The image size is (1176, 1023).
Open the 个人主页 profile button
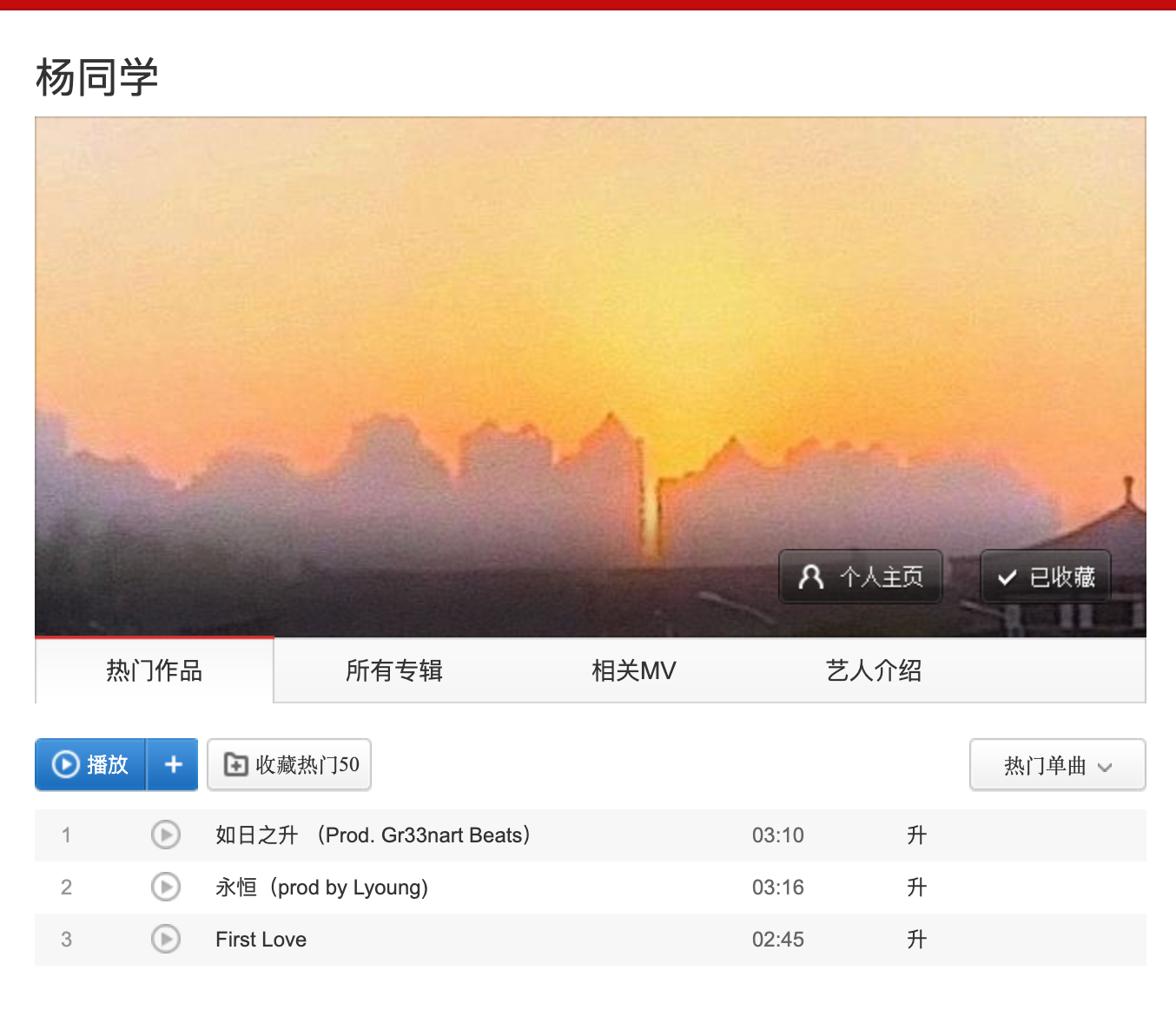click(x=860, y=577)
